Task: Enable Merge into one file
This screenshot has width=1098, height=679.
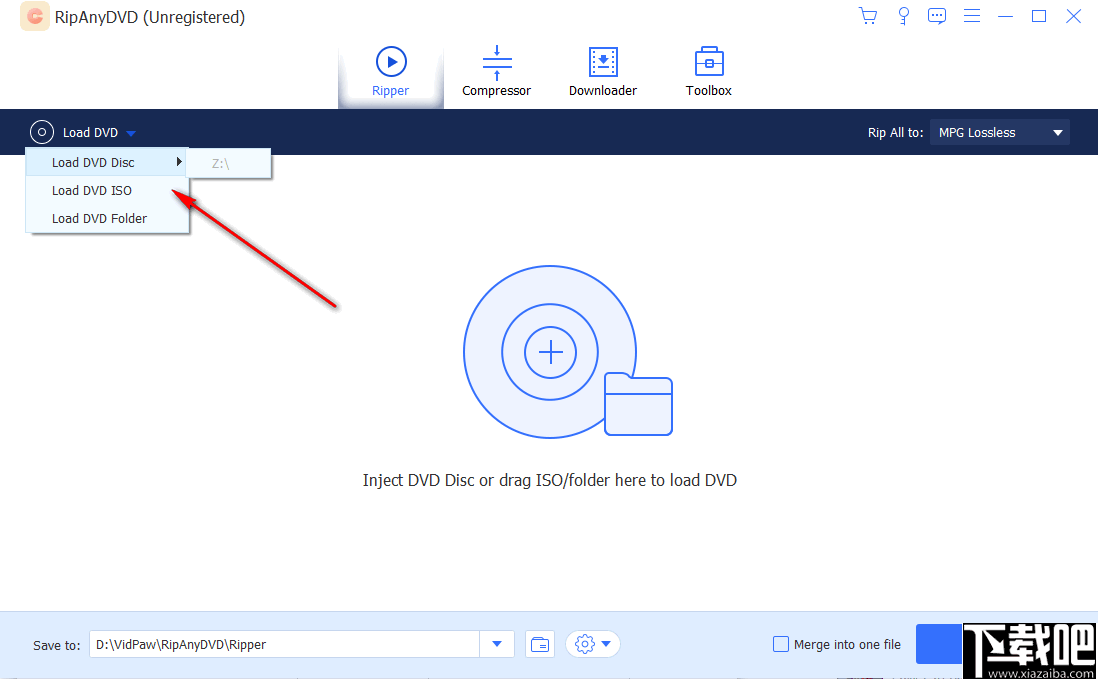Action: 780,644
